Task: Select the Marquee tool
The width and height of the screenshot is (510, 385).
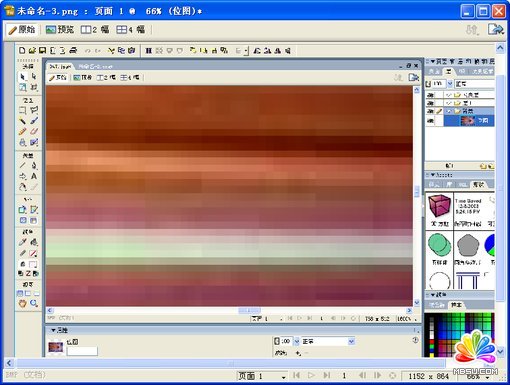Action: tap(22, 110)
